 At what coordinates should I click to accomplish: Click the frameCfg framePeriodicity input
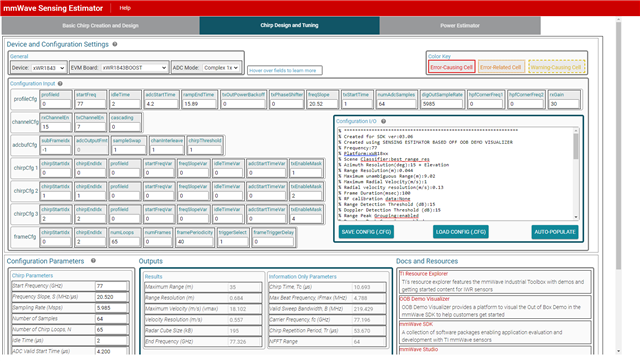195,242
